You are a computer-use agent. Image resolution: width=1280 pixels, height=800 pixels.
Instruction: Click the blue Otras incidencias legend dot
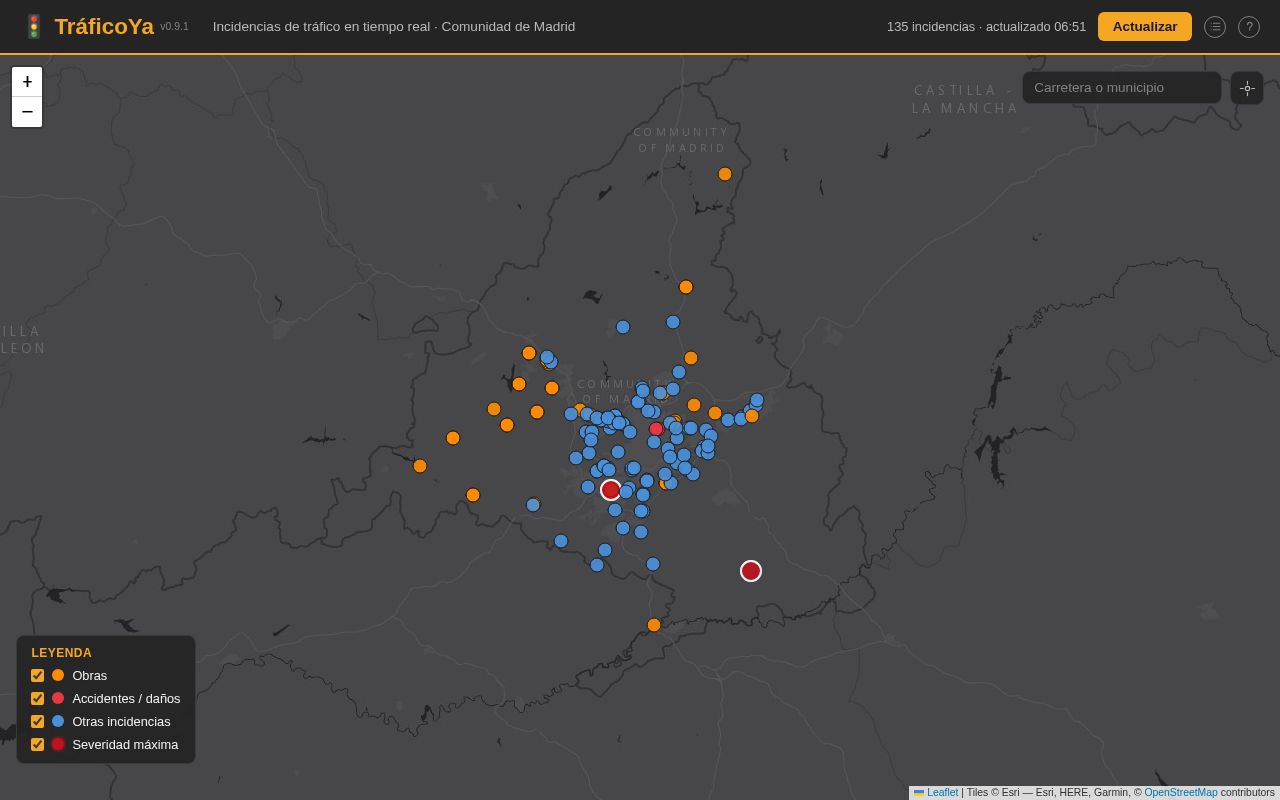pos(58,722)
